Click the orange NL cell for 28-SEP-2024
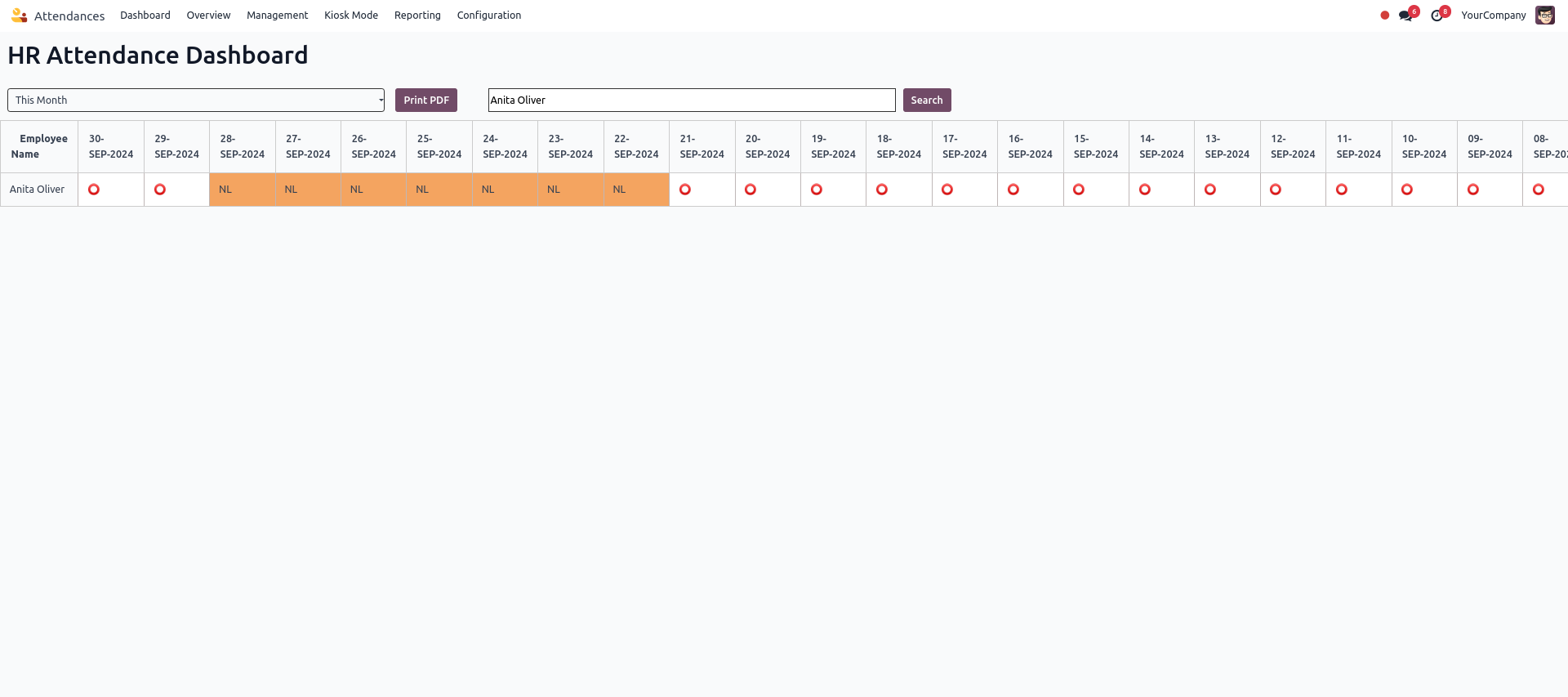This screenshot has width=1568, height=697. tap(242, 190)
